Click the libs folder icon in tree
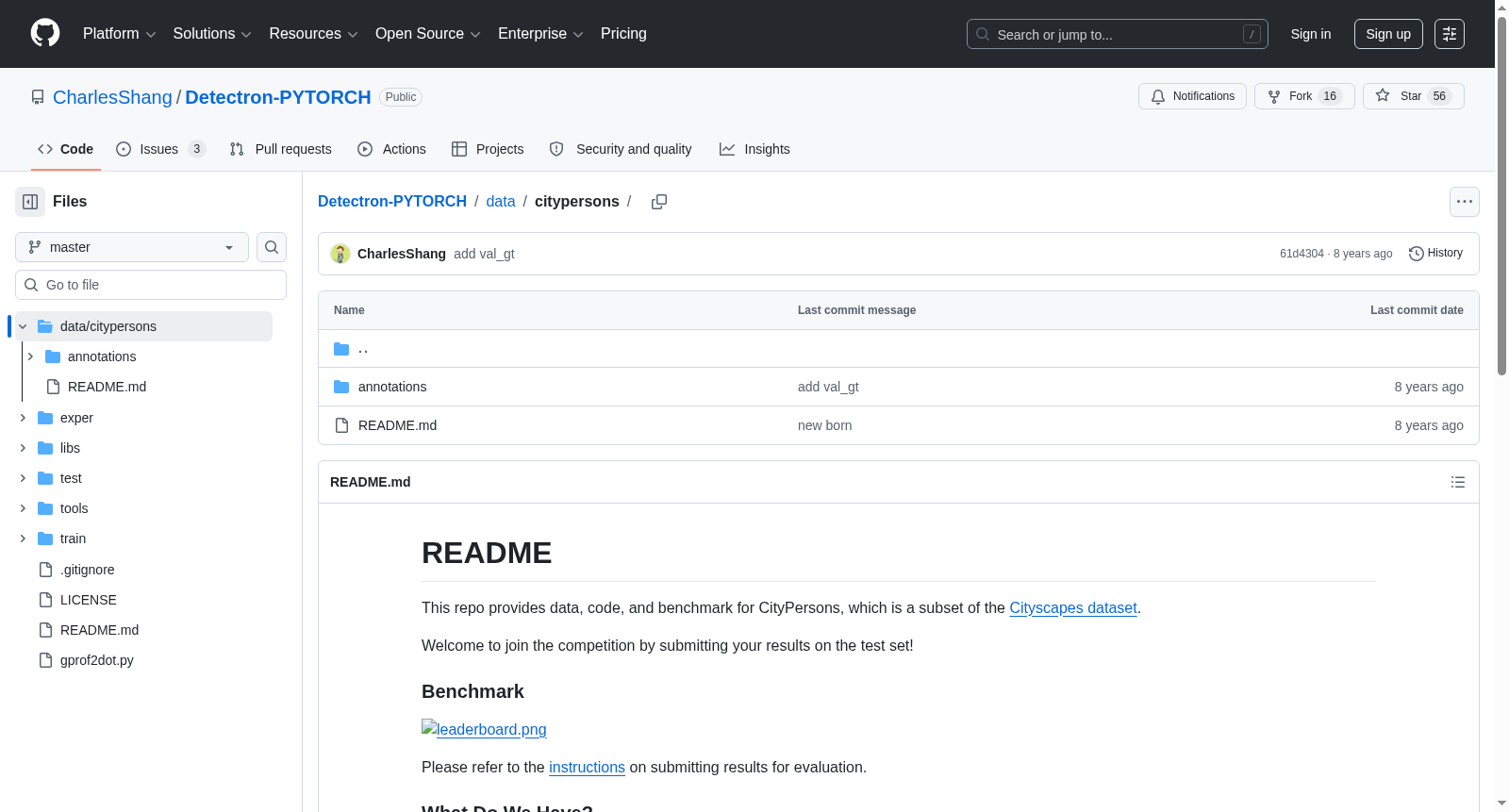The image size is (1509, 812). (45, 448)
